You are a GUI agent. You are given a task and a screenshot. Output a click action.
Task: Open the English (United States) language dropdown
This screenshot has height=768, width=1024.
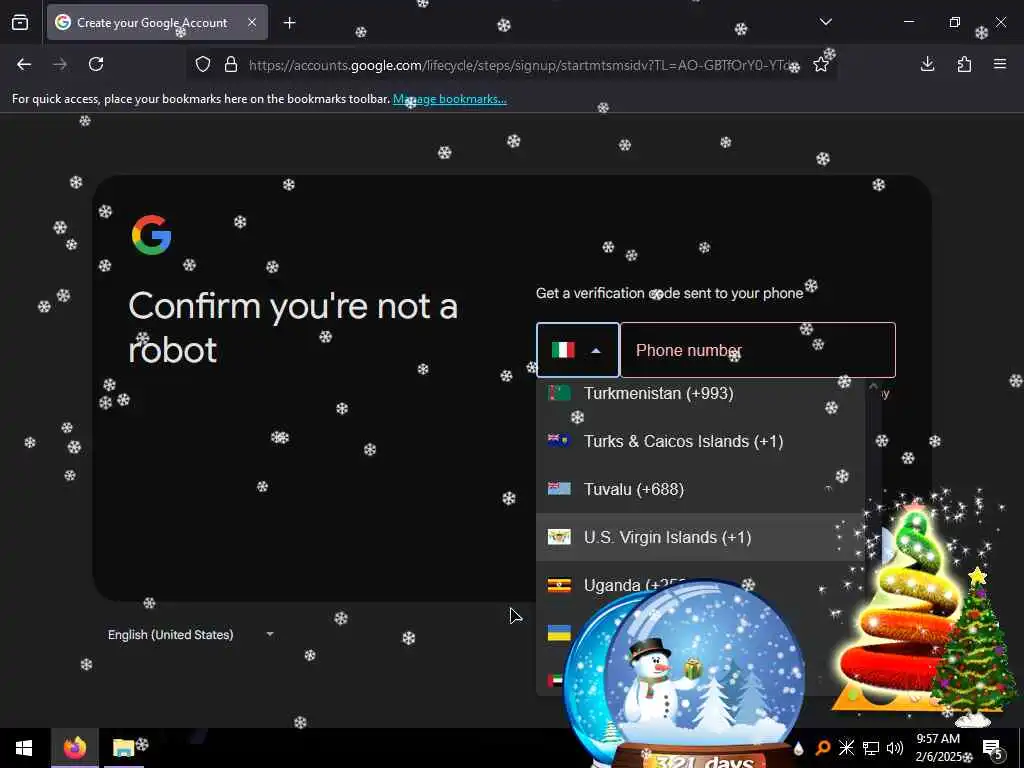click(190, 635)
